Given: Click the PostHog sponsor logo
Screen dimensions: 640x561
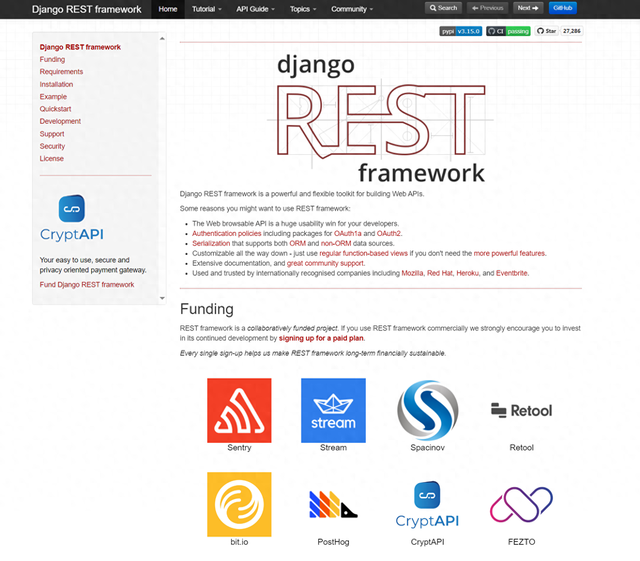Looking at the screenshot, I should (x=333, y=504).
